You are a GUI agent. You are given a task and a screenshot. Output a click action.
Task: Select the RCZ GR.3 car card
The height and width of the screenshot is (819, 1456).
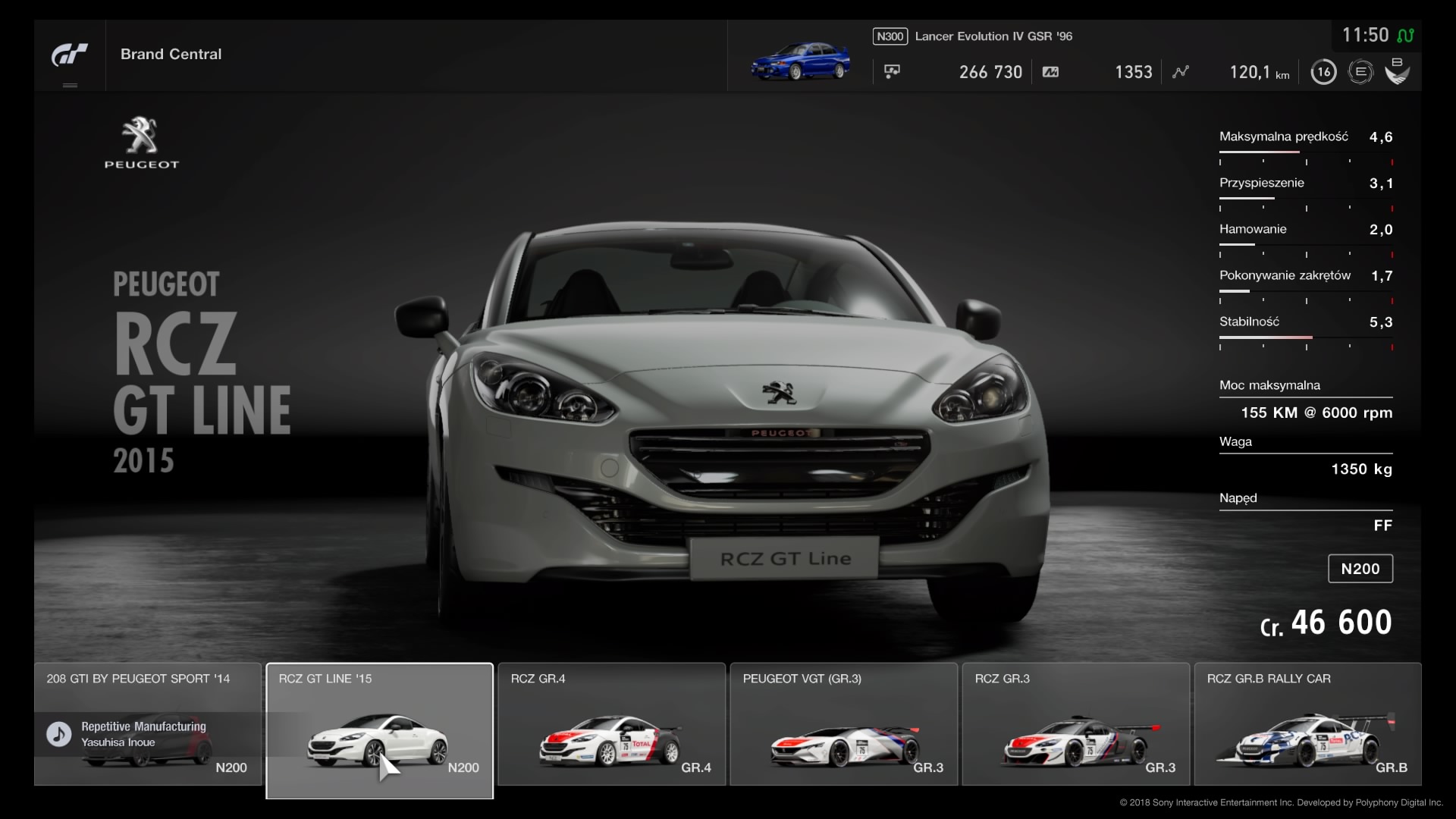tap(1075, 724)
